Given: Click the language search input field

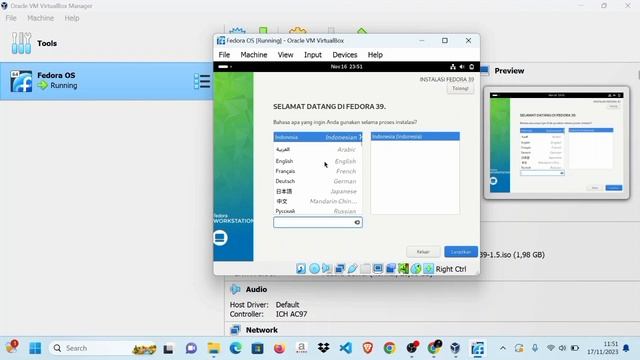Looking at the screenshot, I should 318,222.
